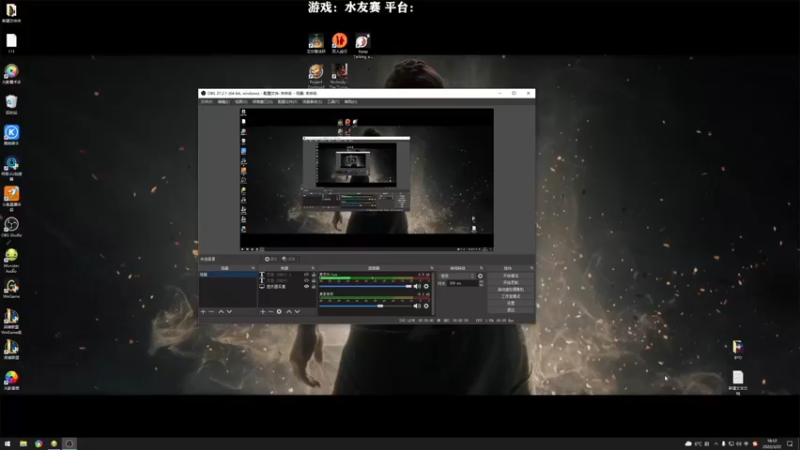Click 开始录制 to start recording

511,283
